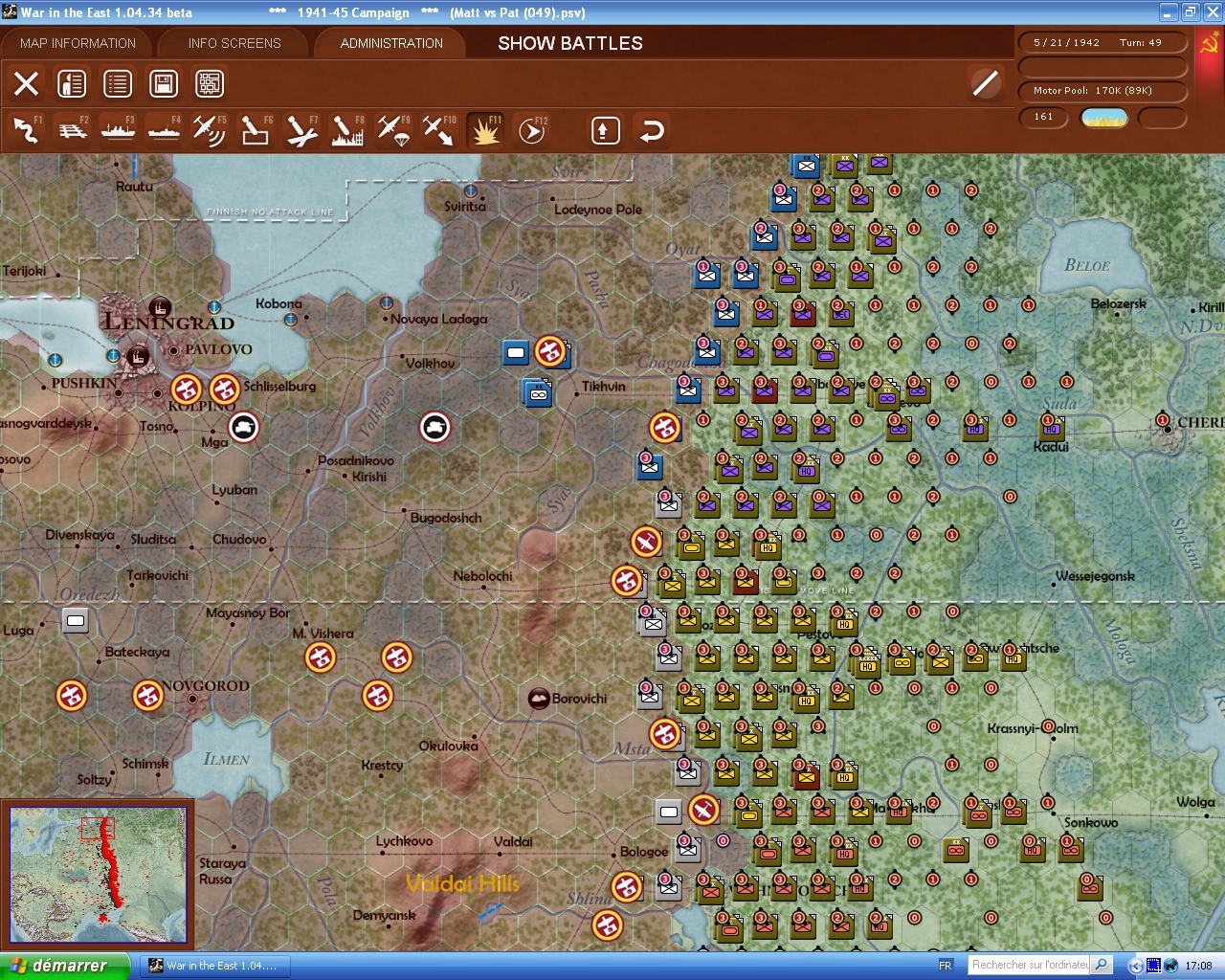Click the Tikhvin town label

point(603,387)
